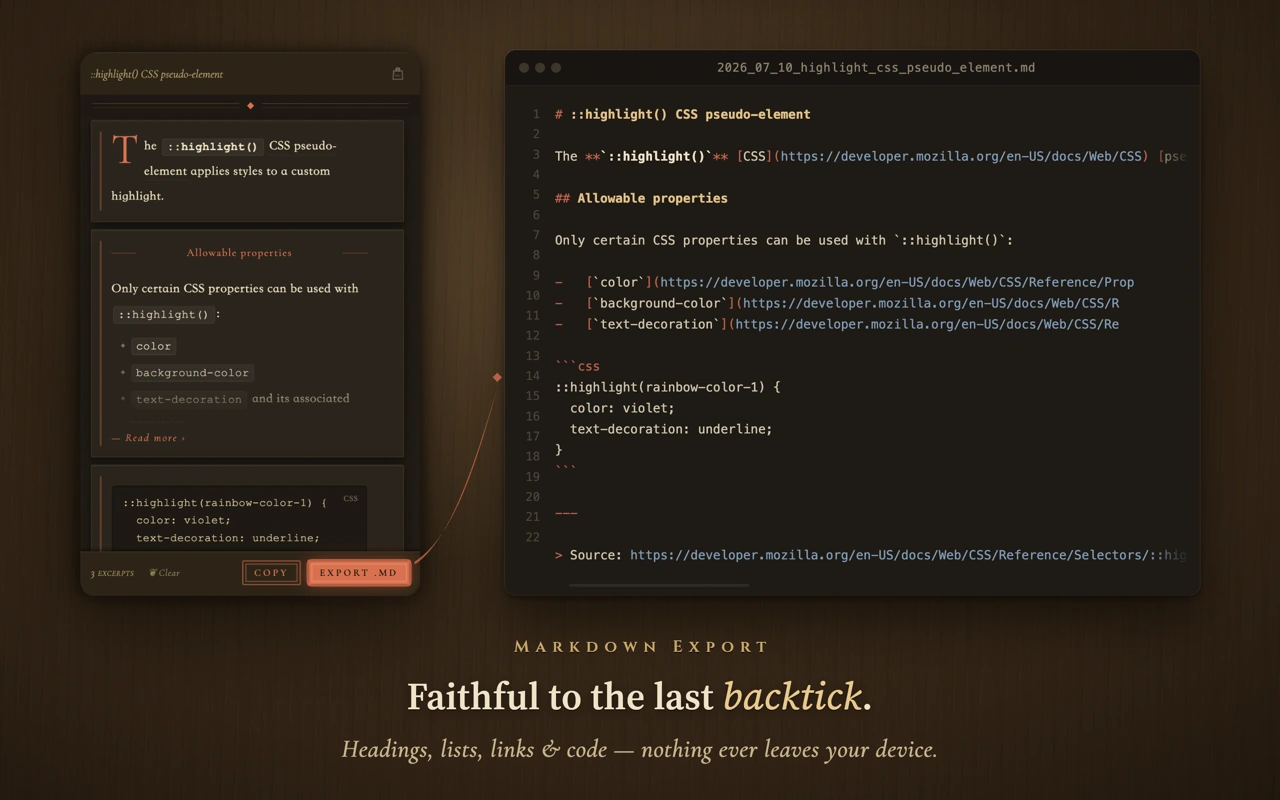Click the 'color' code chip in list
The height and width of the screenshot is (800, 1280).
[154, 346]
